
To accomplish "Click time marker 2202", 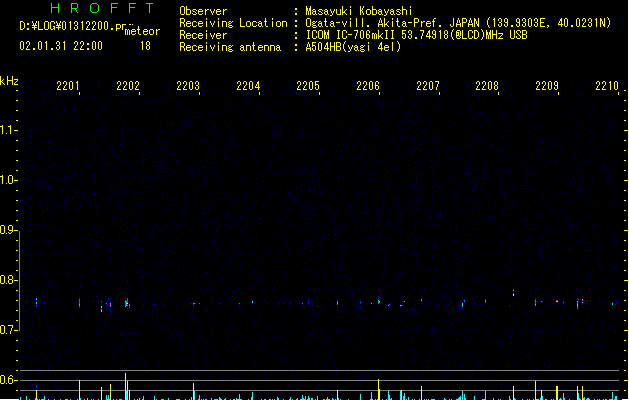I will pos(128,86).
